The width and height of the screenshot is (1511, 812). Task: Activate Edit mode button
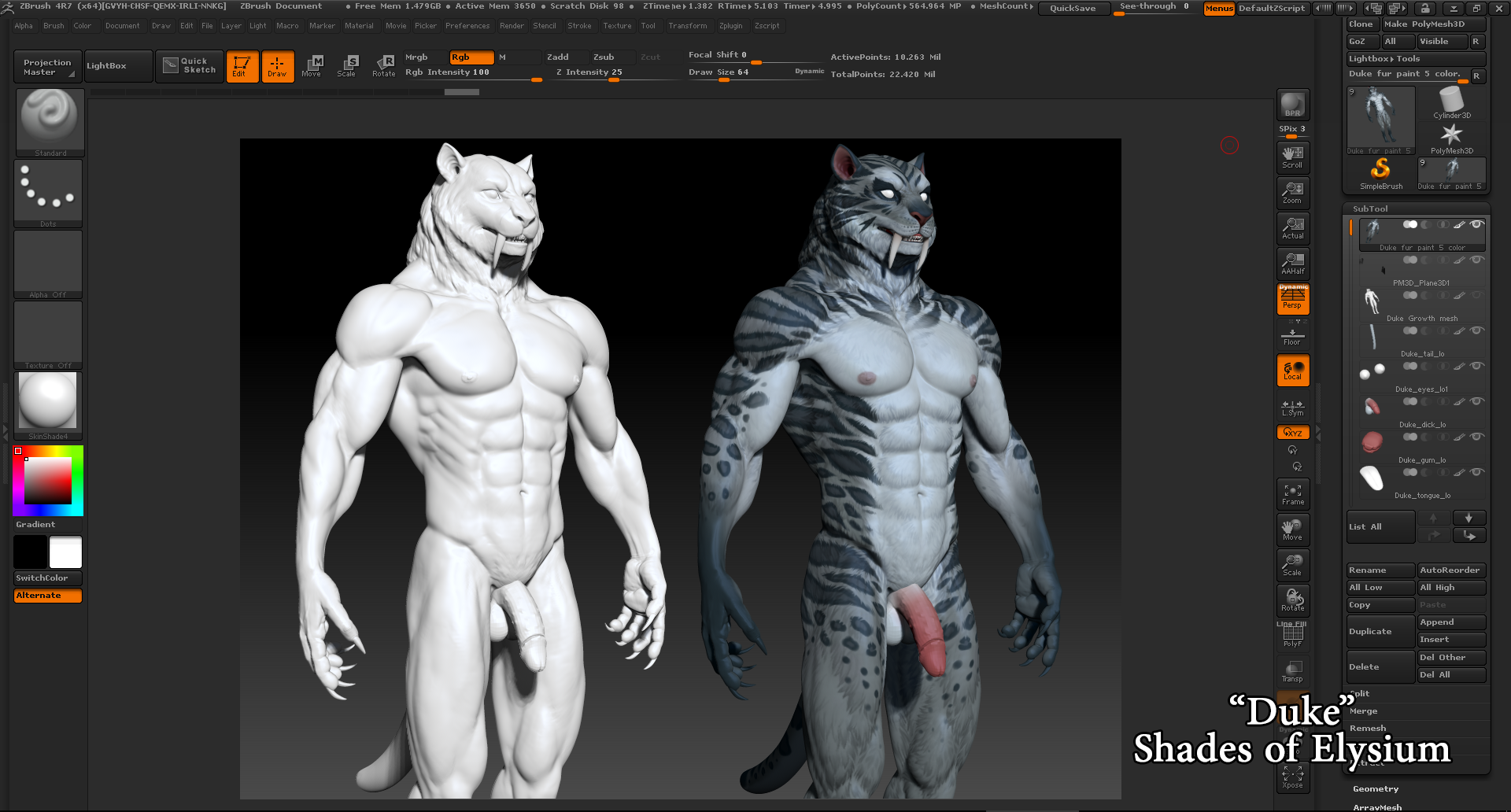pyautogui.click(x=242, y=66)
